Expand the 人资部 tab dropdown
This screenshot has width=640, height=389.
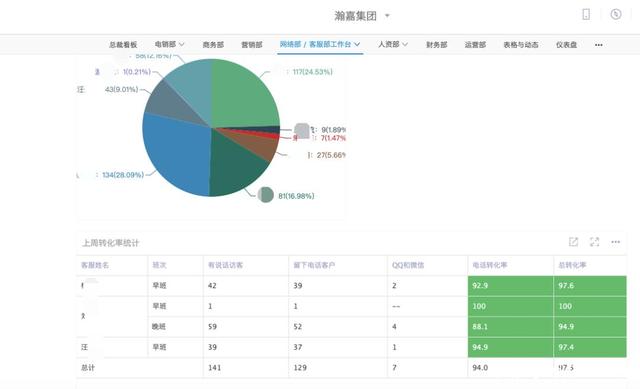405,44
